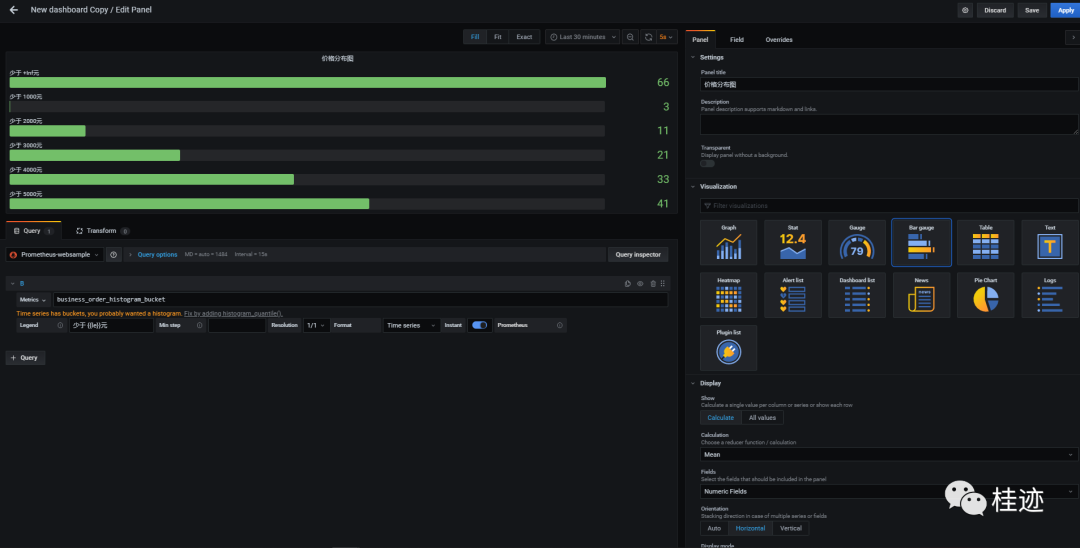Open the Query inspector
Viewport: 1080px width, 548px height.
tap(638, 255)
